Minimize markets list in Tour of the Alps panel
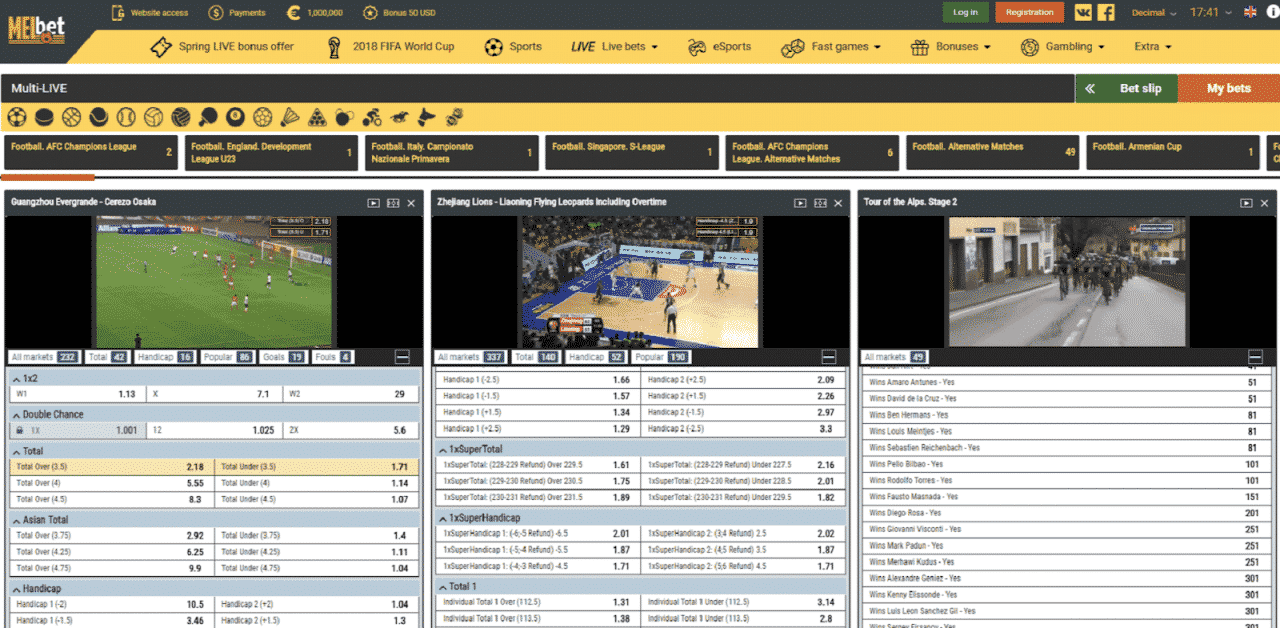This screenshot has width=1280, height=628. [x=1254, y=357]
